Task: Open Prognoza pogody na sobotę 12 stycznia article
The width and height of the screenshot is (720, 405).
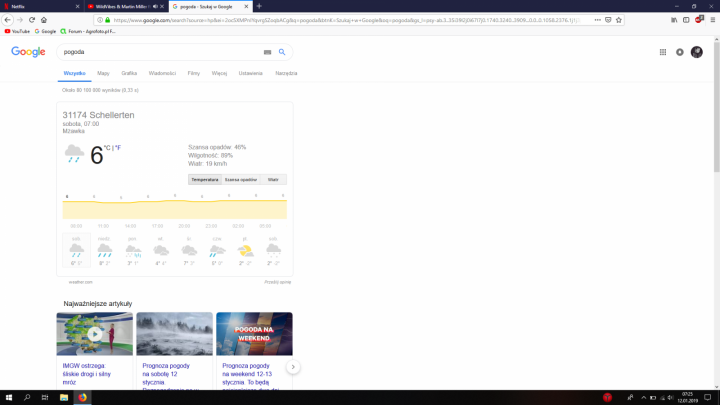Action: (166, 374)
